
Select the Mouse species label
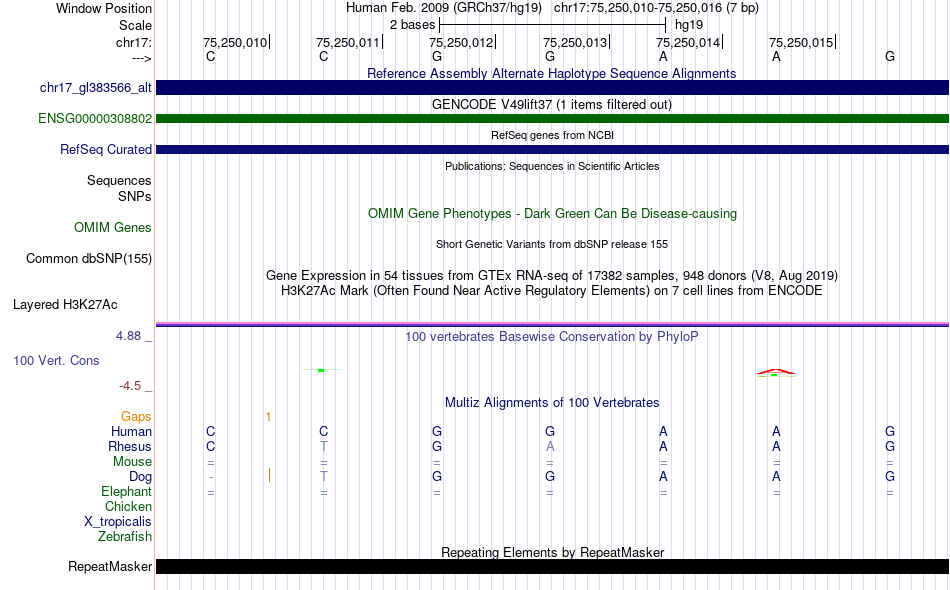click(x=132, y=462)
